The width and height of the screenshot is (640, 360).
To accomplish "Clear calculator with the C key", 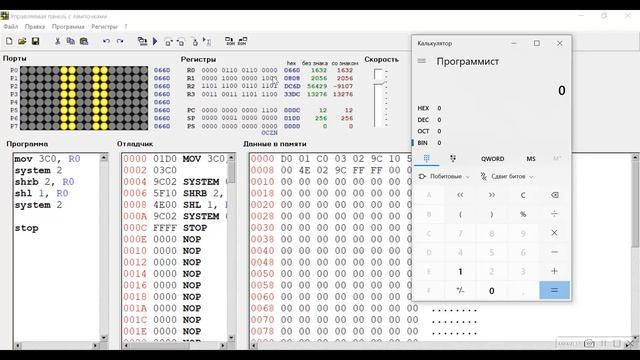I will tap(523, 195).
